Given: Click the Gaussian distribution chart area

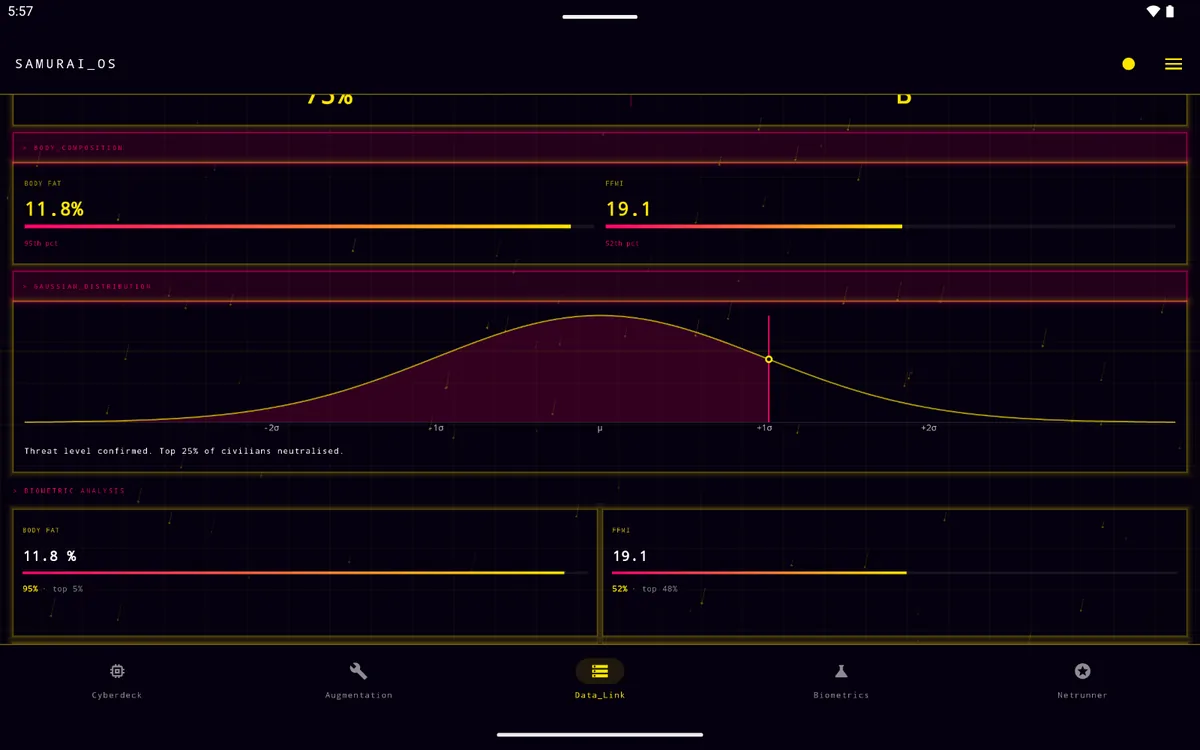Looking at the screenshot, I should (x=600, y=368).
